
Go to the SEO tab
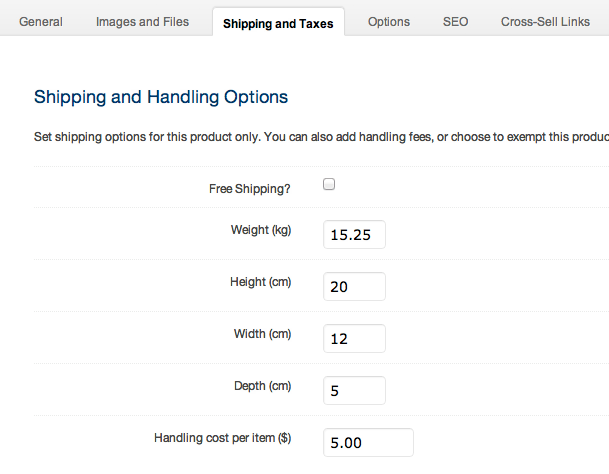(x=455, y=22)
